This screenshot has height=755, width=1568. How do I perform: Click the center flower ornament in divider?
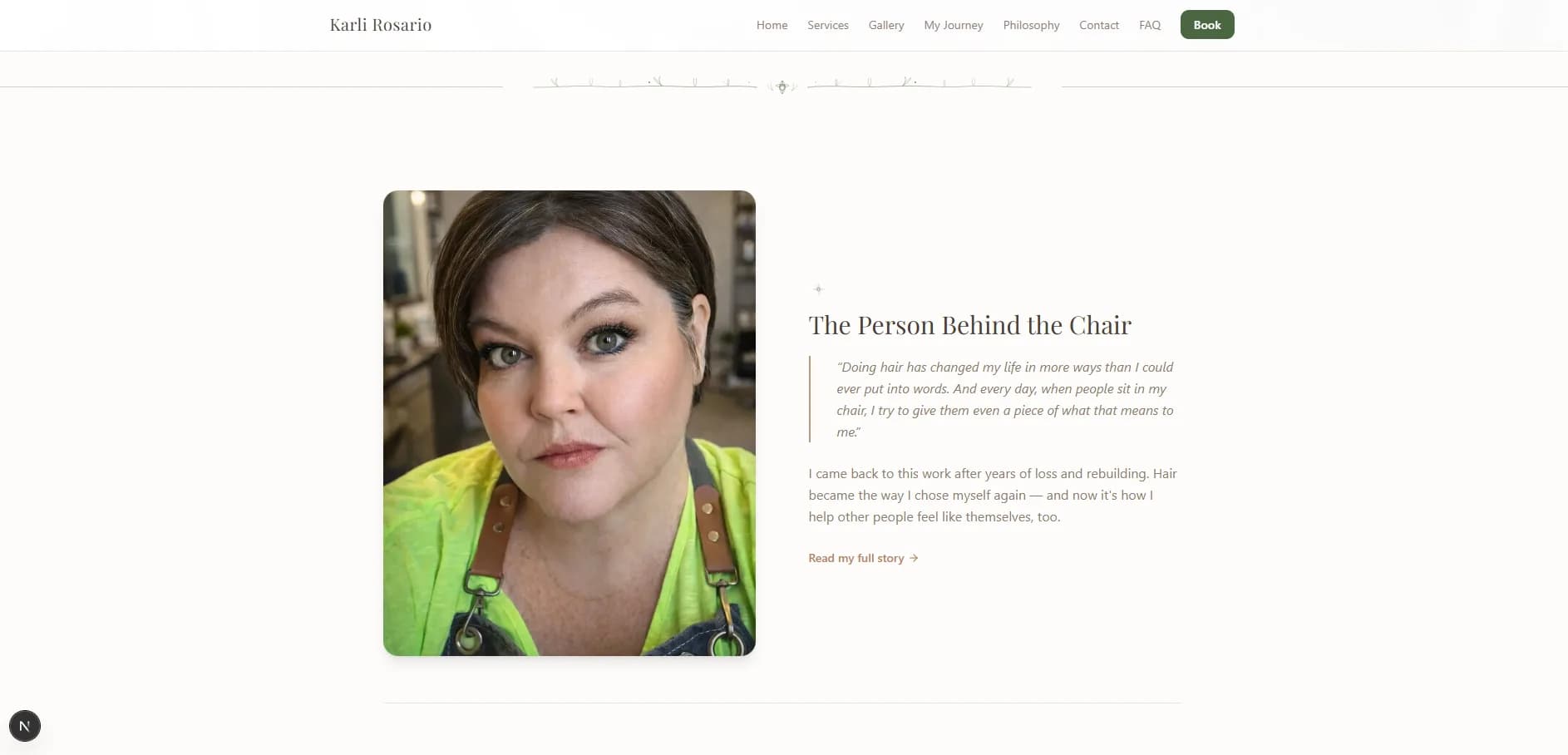(782, 86)
